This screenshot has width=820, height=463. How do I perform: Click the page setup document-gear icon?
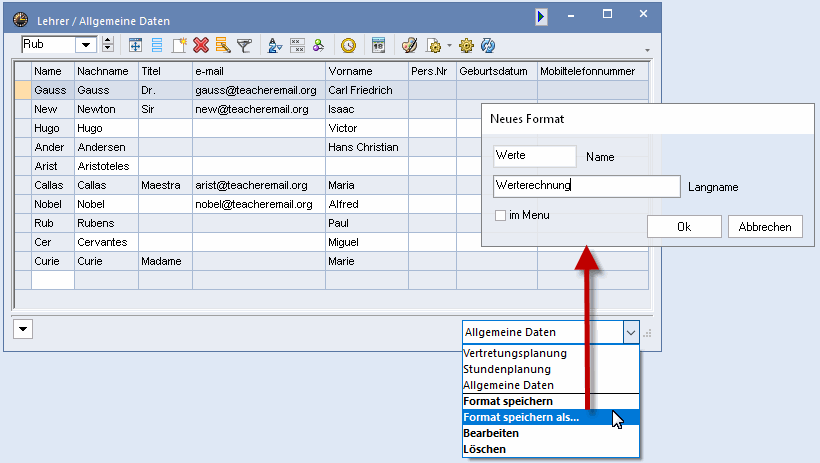434,46
